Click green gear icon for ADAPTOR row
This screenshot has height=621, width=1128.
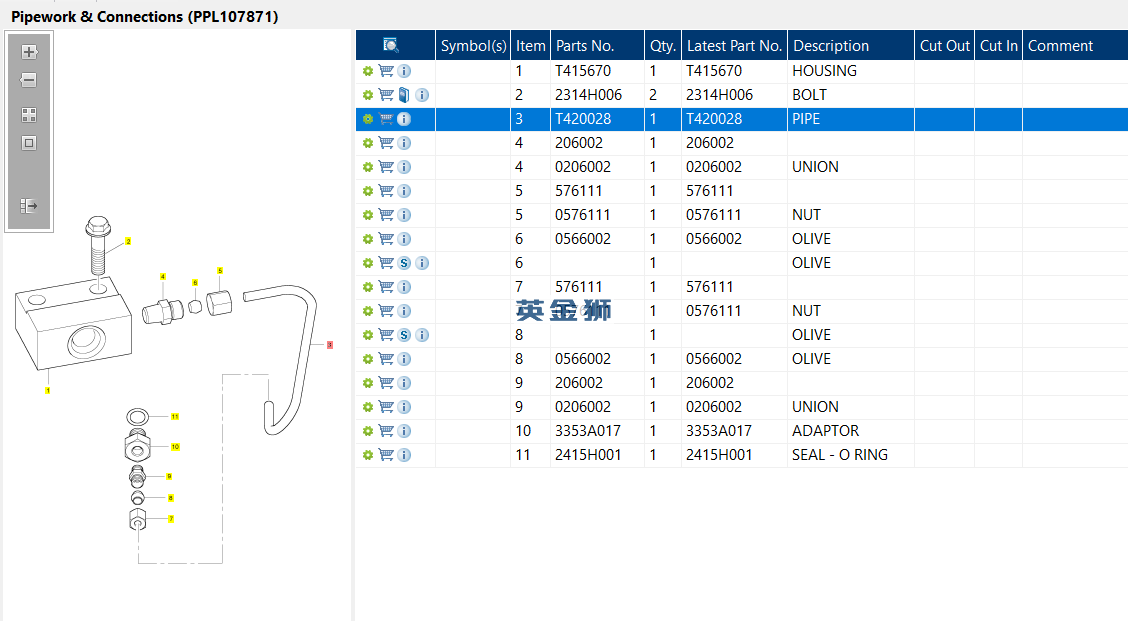click(x=368, y=431)
